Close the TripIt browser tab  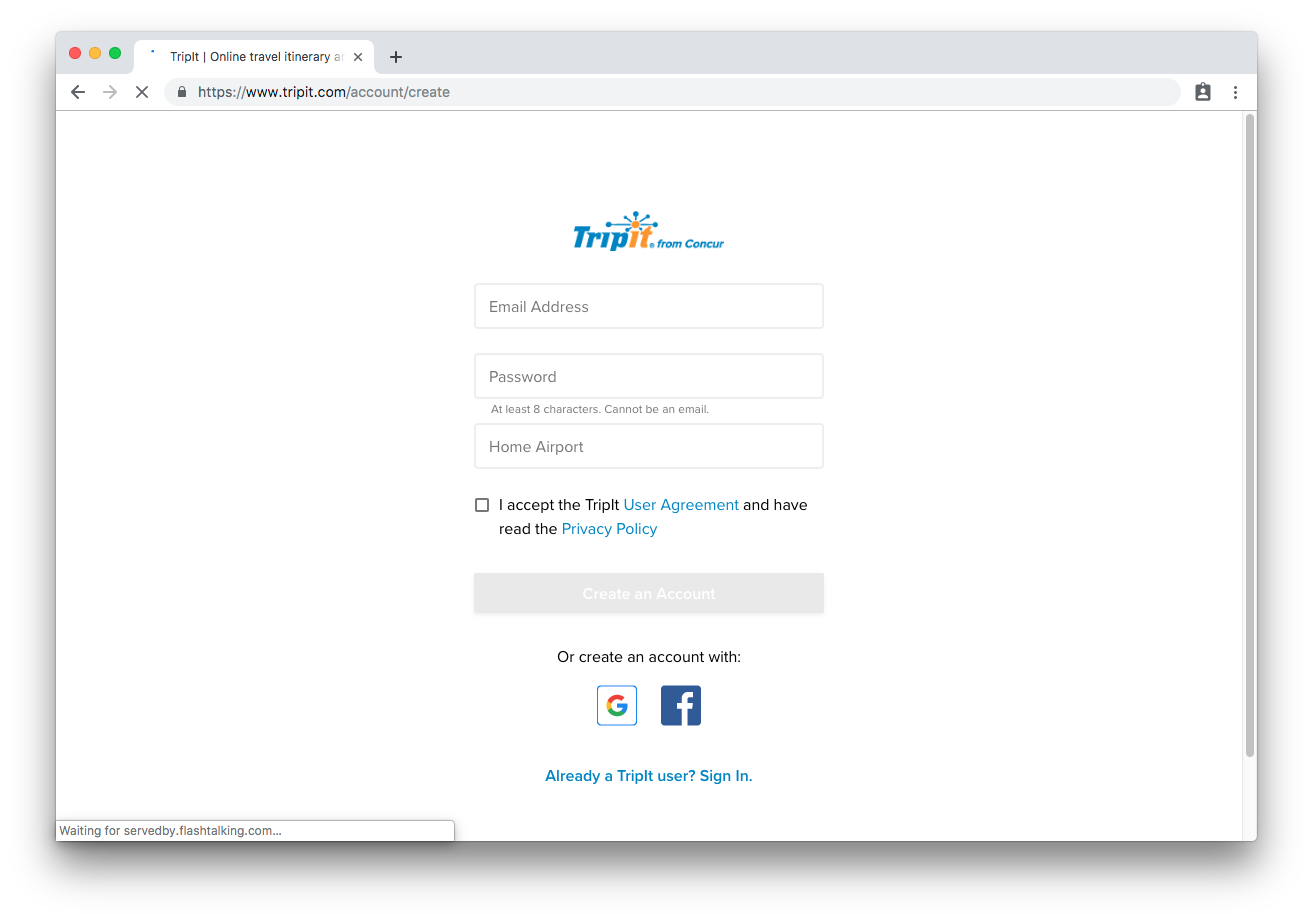coord(358,57)
